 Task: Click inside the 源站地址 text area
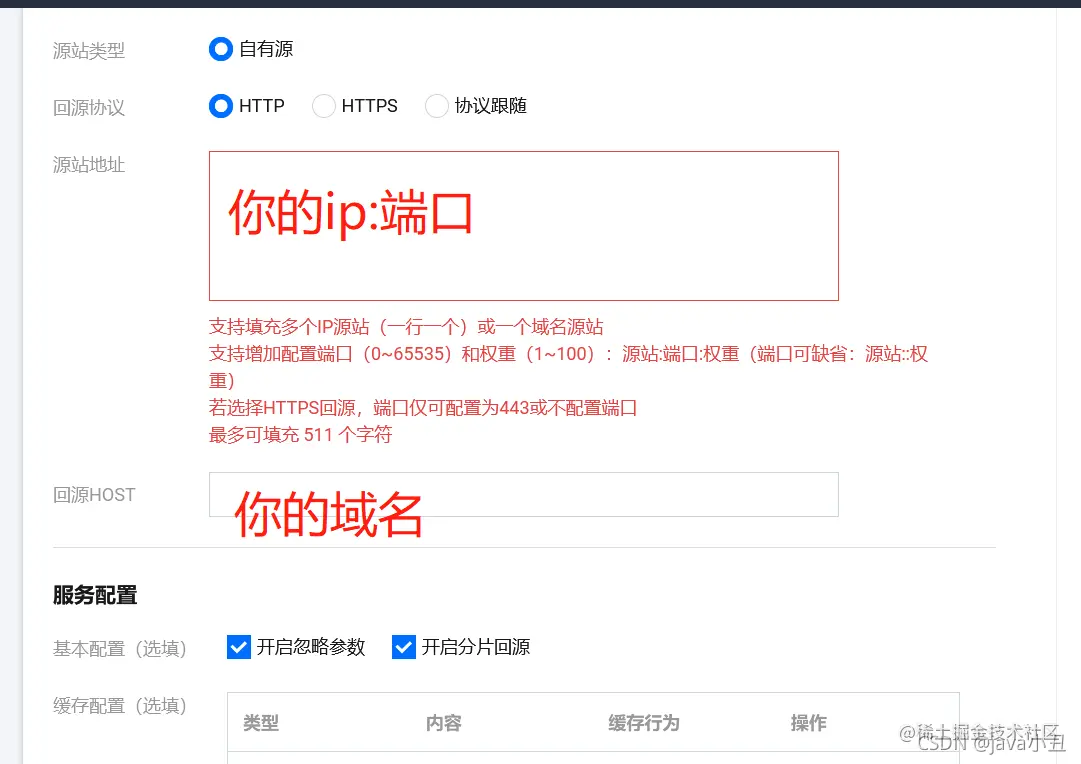(523, 225)
